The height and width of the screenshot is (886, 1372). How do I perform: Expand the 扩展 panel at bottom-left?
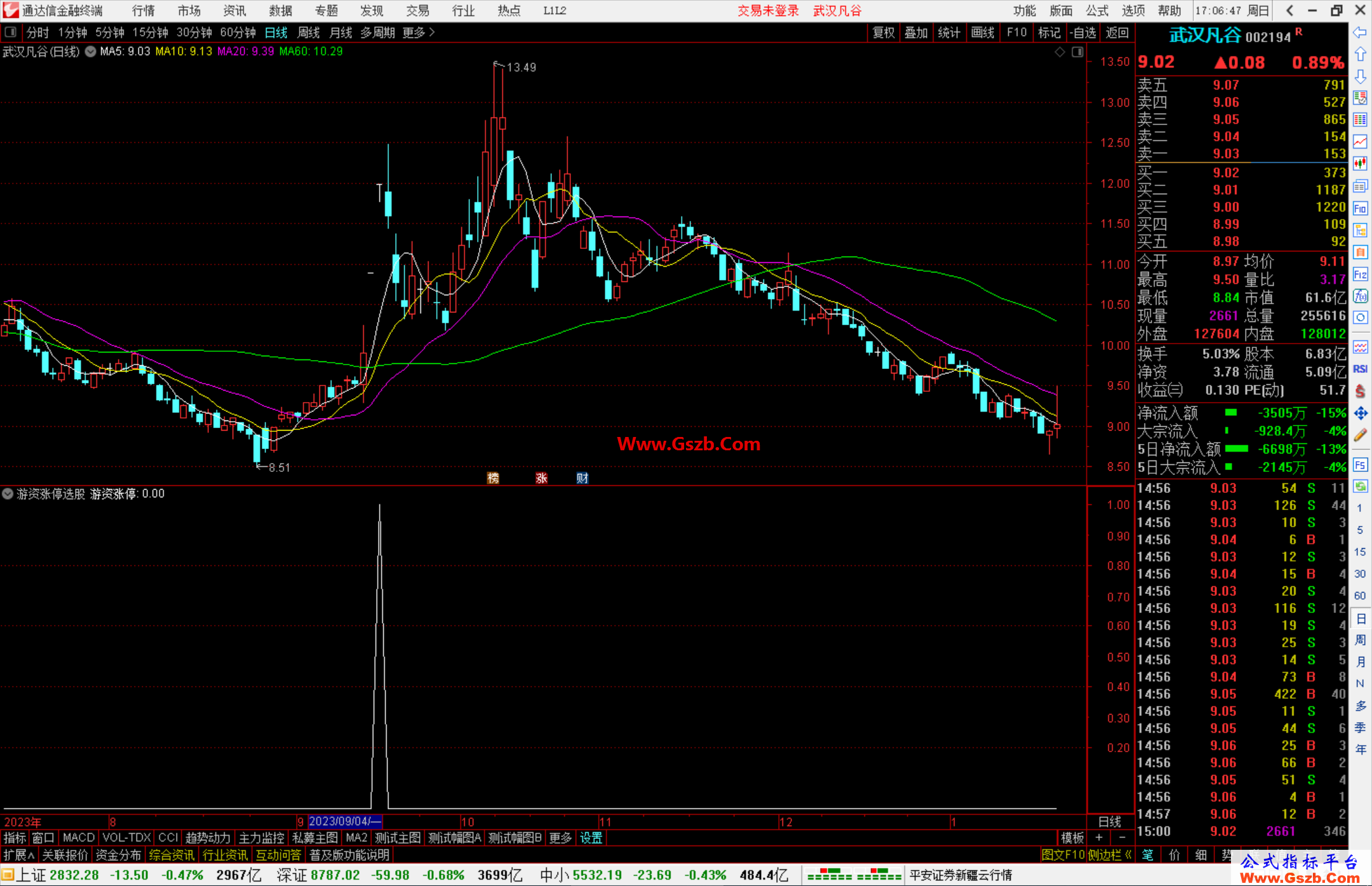19,855
